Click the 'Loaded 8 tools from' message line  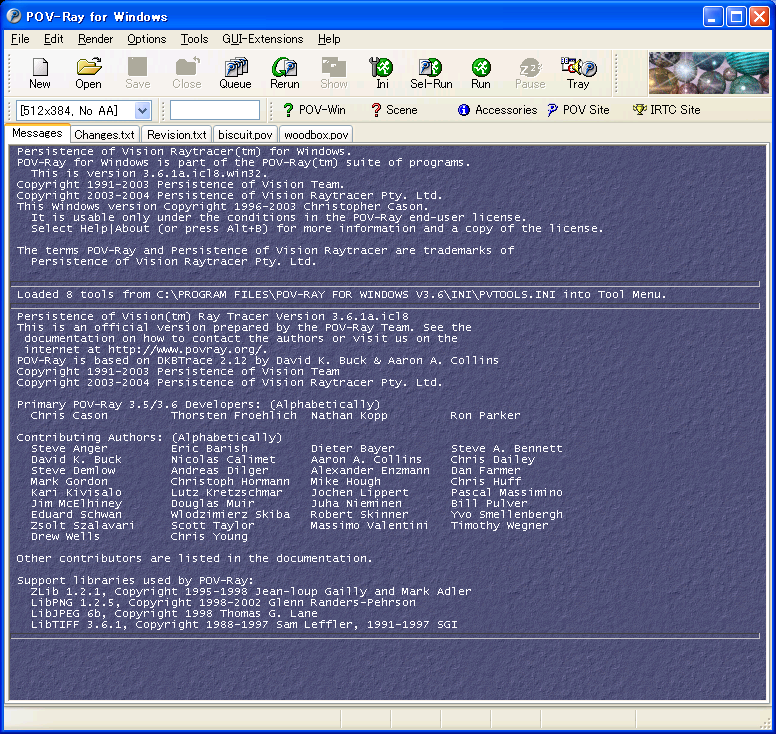click(341, 294)
